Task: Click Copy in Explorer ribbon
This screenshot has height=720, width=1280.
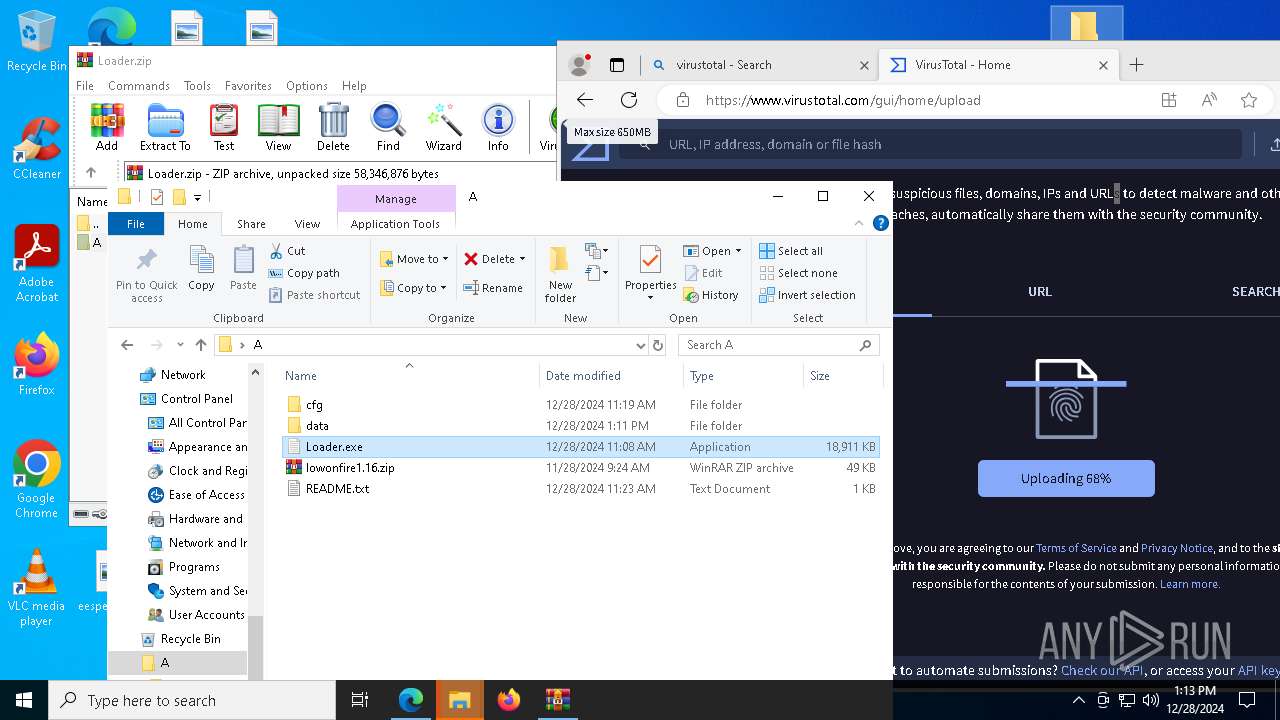Action: [x=201, y=268]
